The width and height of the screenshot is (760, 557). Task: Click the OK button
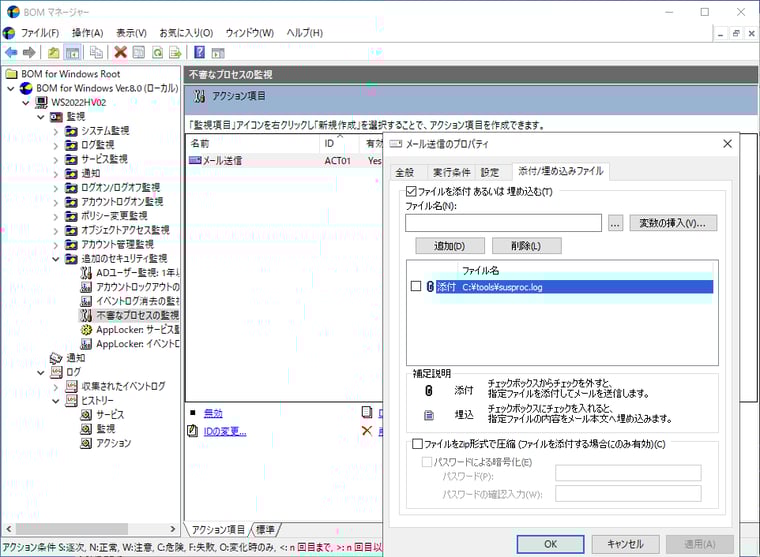tap(550, 544)
